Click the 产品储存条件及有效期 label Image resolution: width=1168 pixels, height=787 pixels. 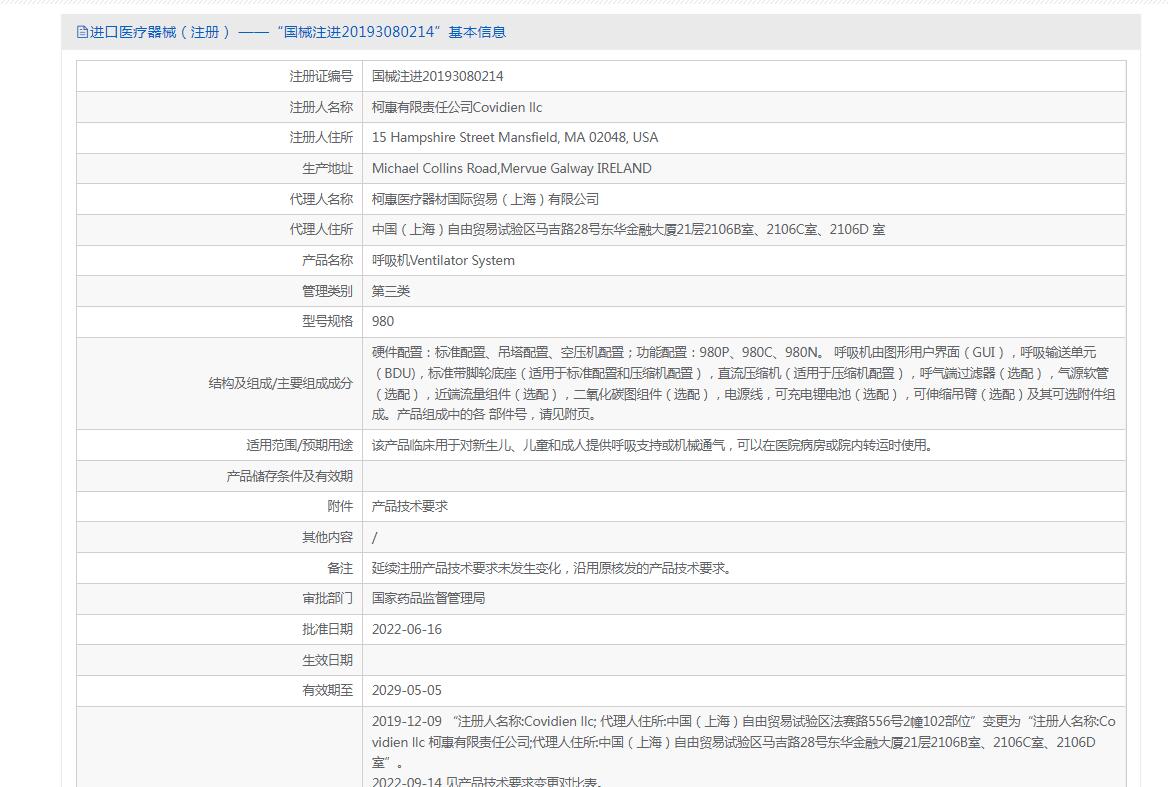(289, 476)
